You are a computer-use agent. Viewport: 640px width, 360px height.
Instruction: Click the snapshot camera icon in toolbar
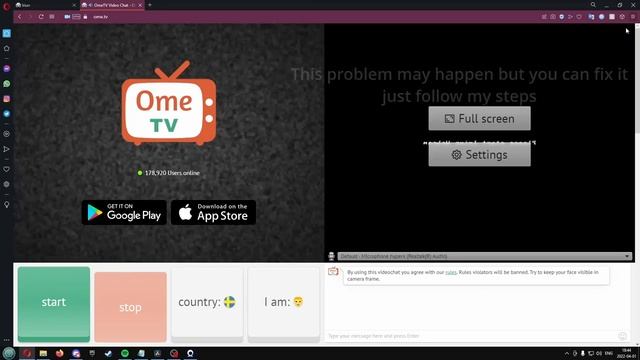tap(553, 17)
